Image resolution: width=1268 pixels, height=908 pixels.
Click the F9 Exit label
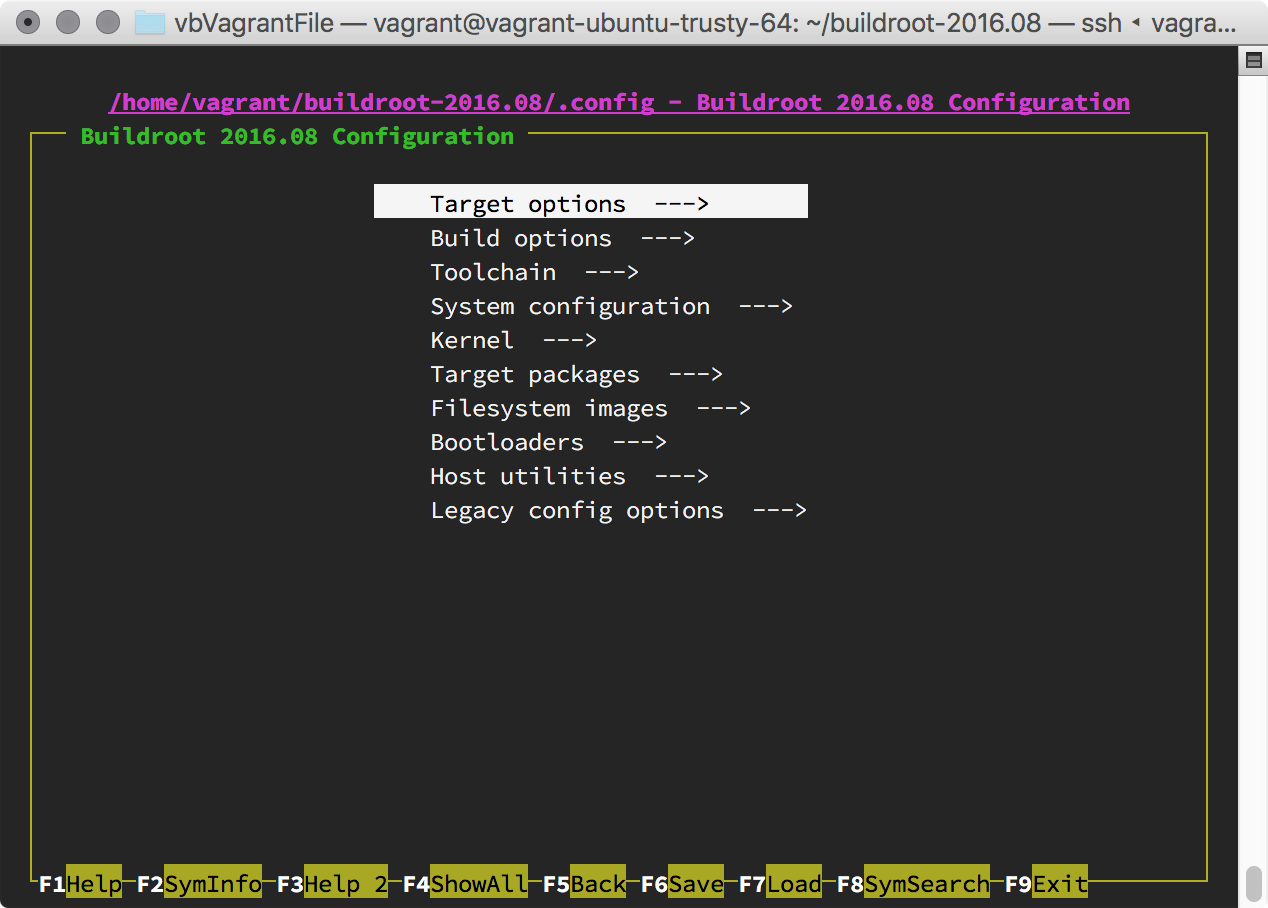pyautogui.click(x=1046, y=883)
